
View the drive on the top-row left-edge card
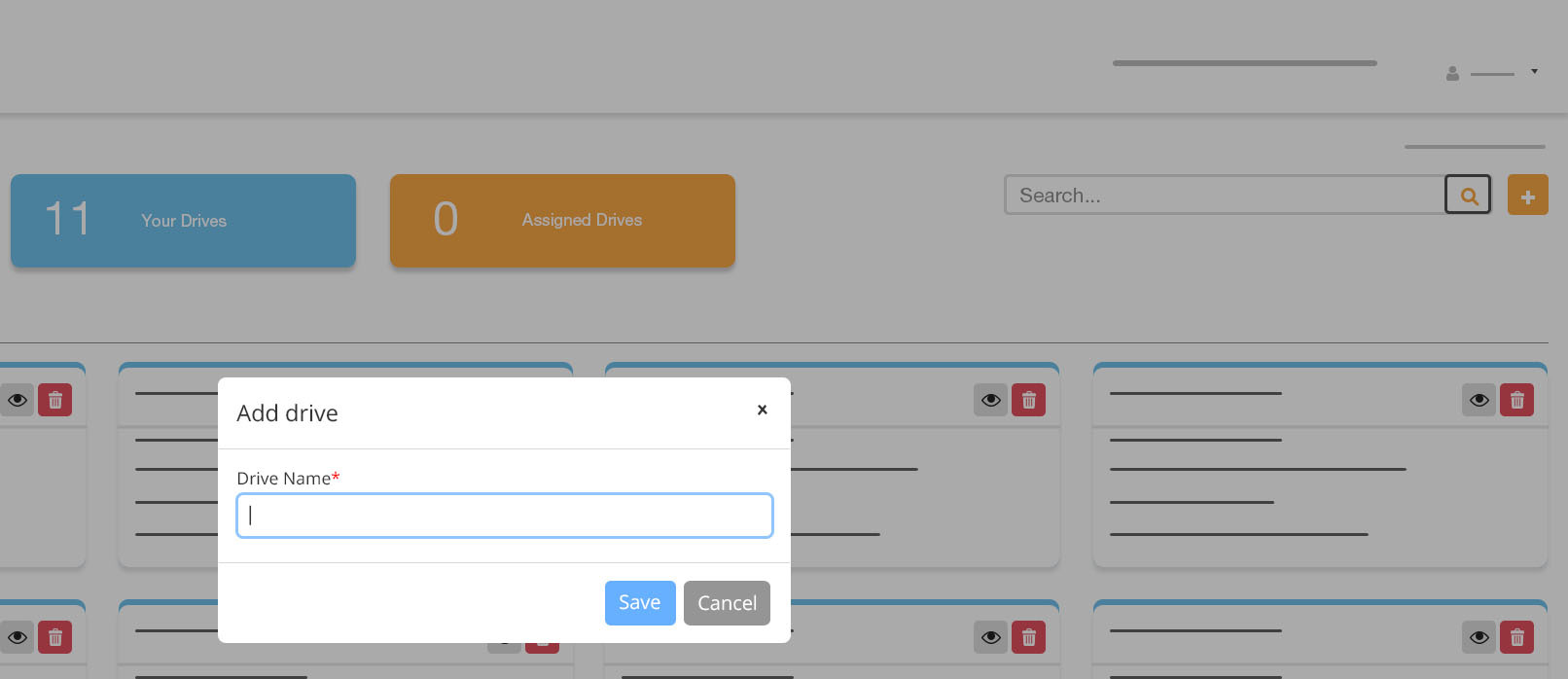pos(17,400)
